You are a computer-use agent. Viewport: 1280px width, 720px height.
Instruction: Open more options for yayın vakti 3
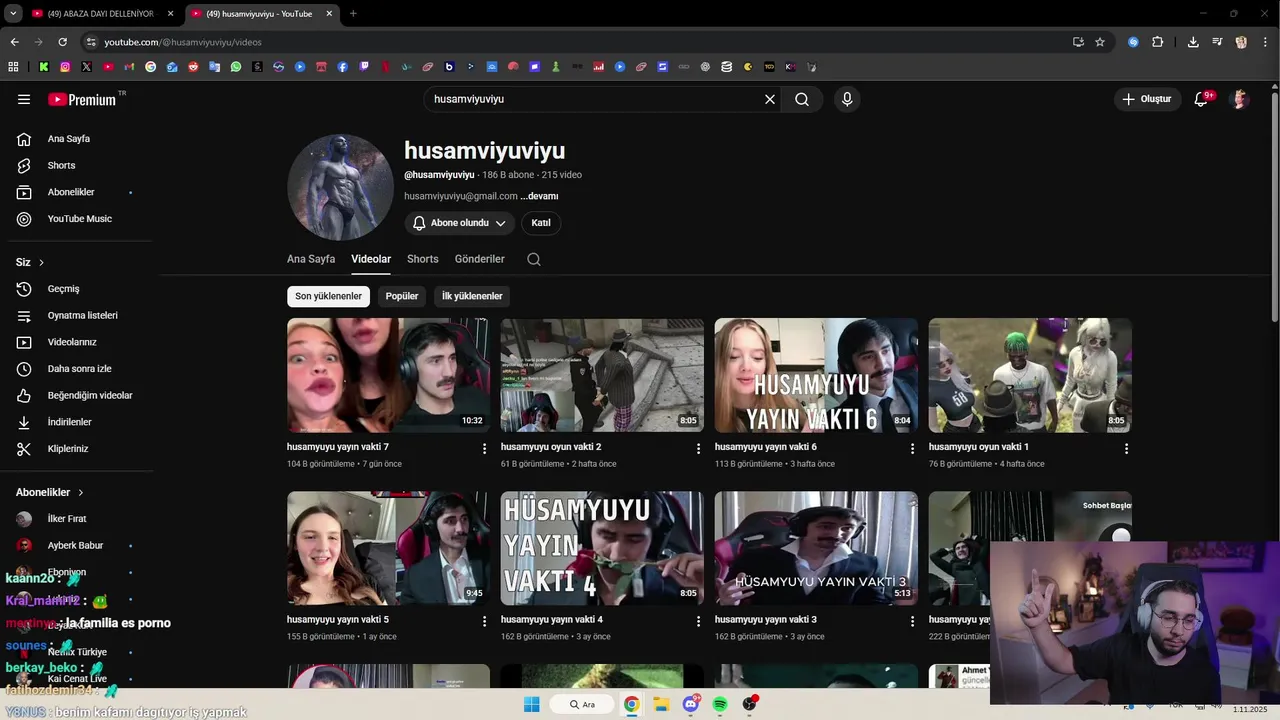coord(912,621)
